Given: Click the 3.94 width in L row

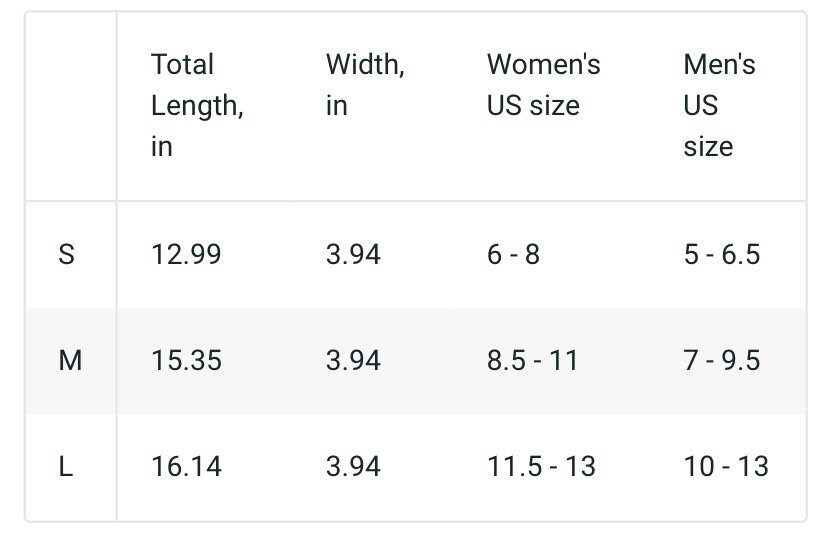Looking at the screenshot, I should coord(353,467).
